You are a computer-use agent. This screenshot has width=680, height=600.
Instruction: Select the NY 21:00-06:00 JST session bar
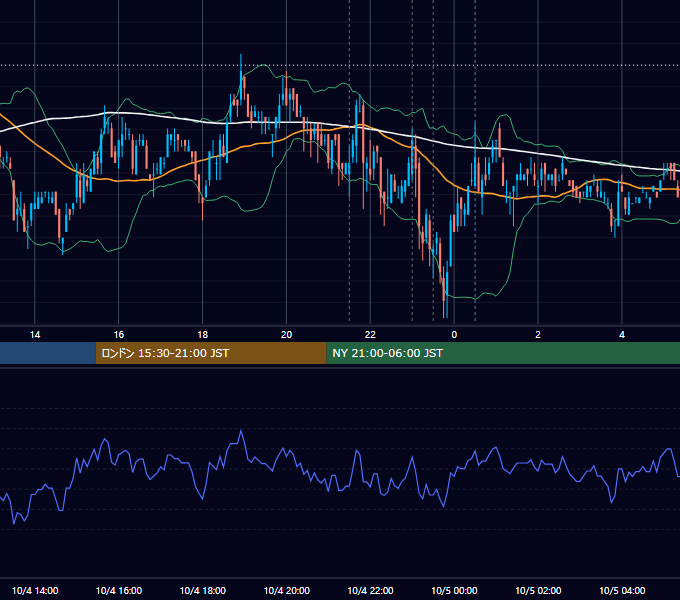coord(503,353)
